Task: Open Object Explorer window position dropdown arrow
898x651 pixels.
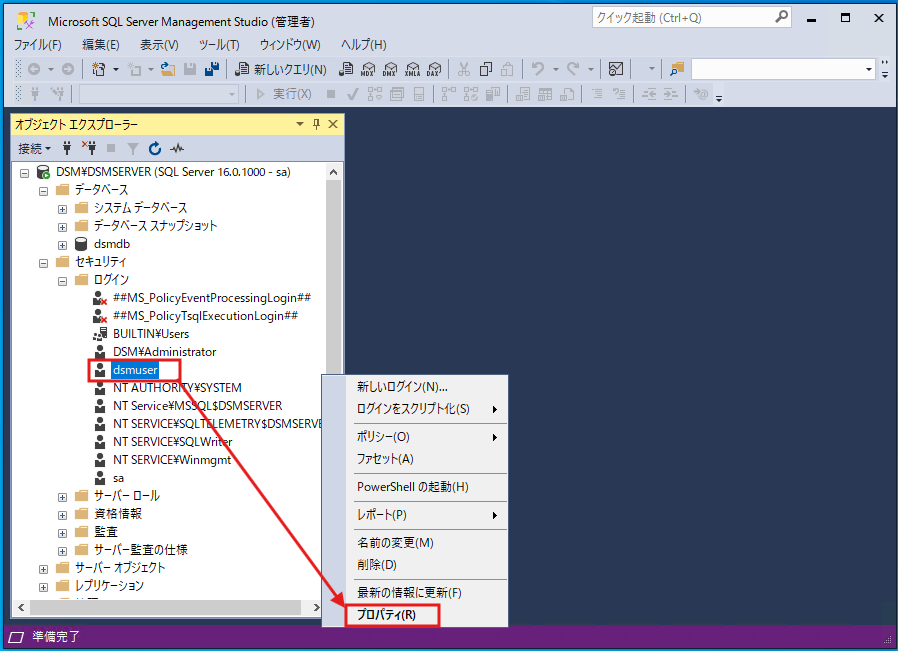Action: tap(300, 124)
